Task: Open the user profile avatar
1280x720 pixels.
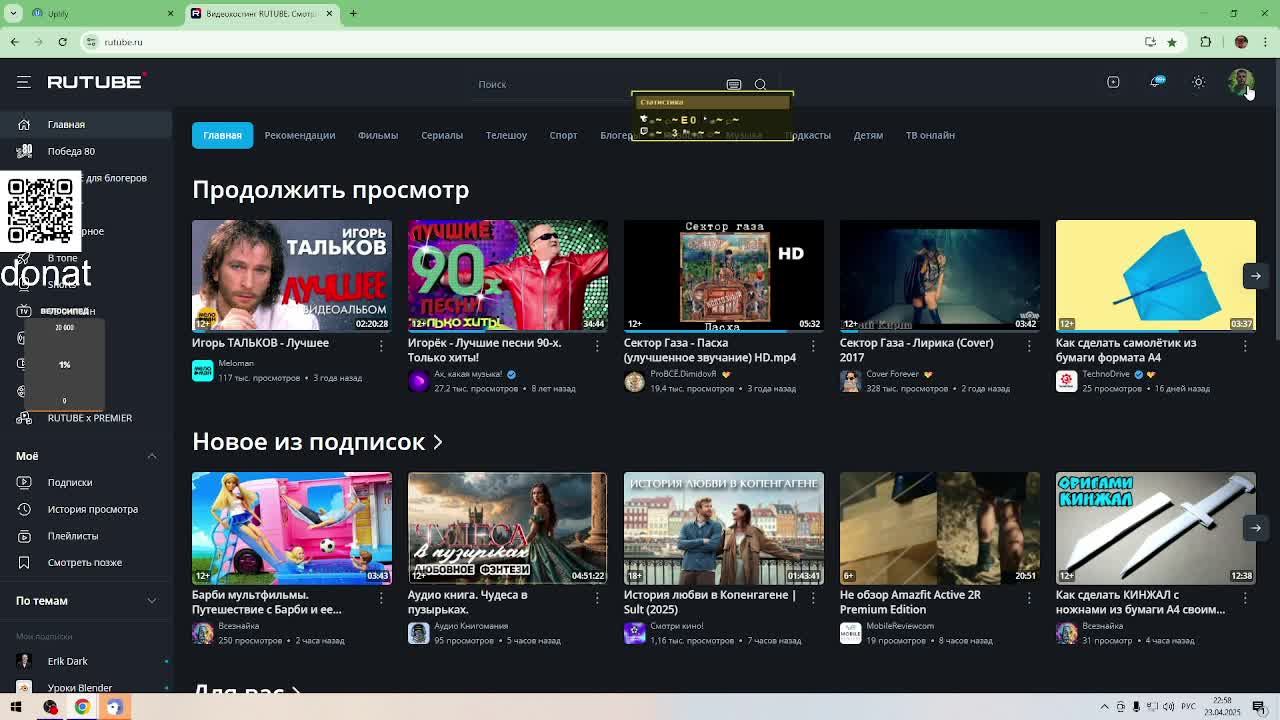Action: point(1241,82)
